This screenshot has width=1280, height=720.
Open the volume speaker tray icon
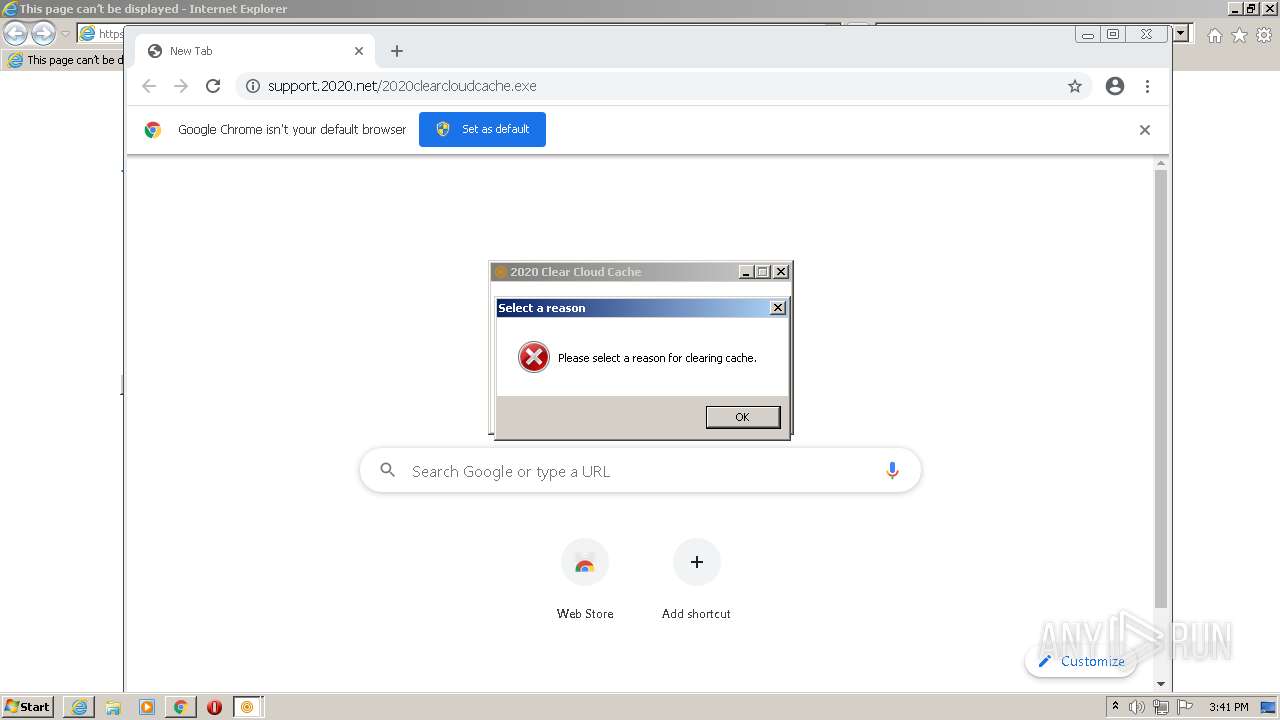coord(1137,707)
